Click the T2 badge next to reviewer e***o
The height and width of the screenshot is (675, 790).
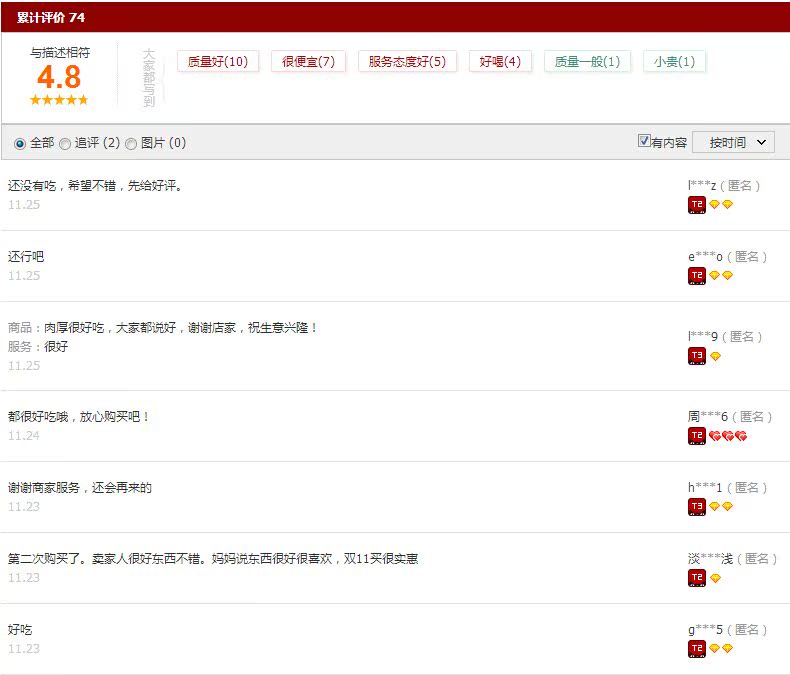pyautogui.click(x=697, y=276)
